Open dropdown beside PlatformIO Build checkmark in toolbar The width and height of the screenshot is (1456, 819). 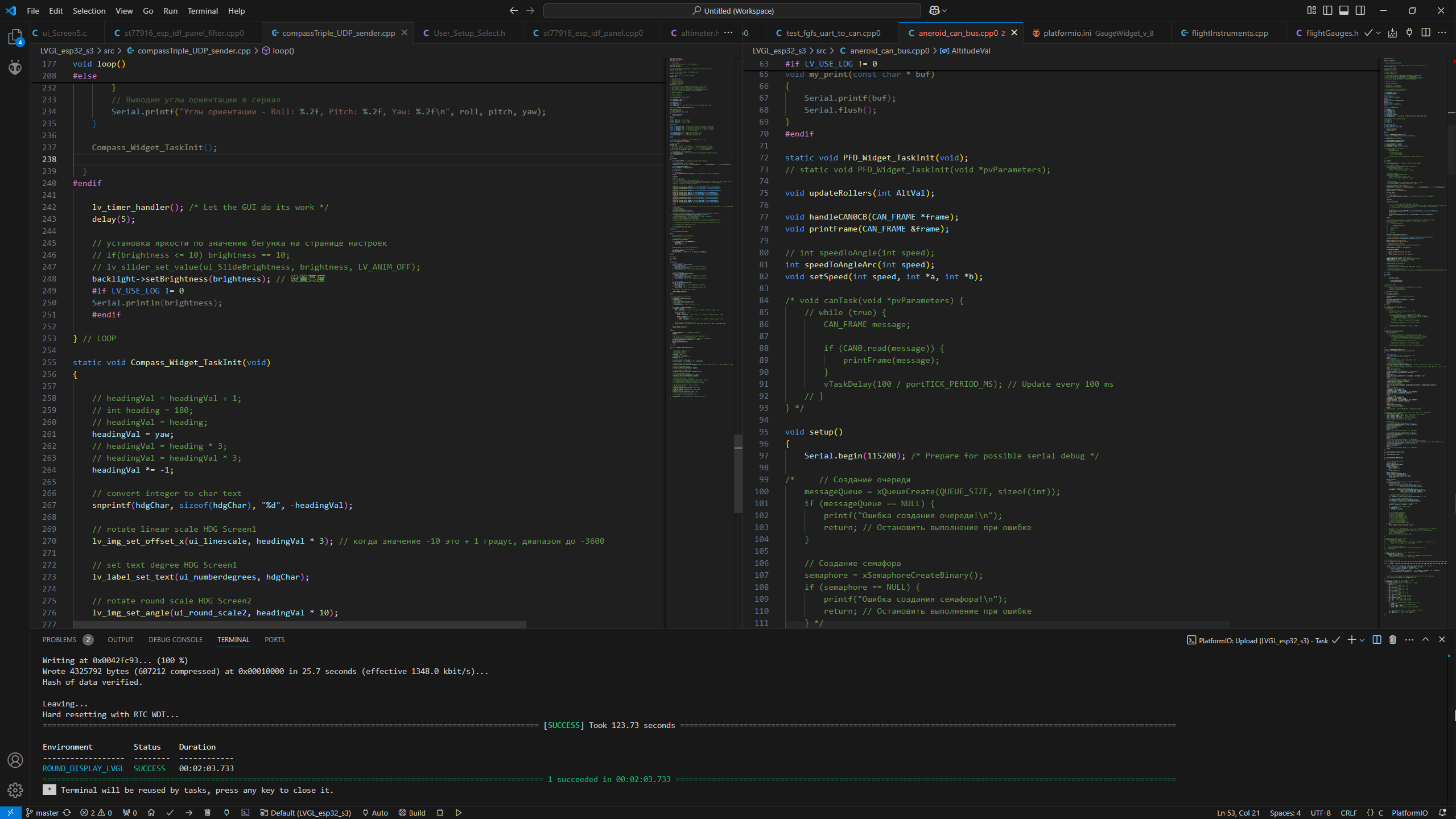point(1378,33)
